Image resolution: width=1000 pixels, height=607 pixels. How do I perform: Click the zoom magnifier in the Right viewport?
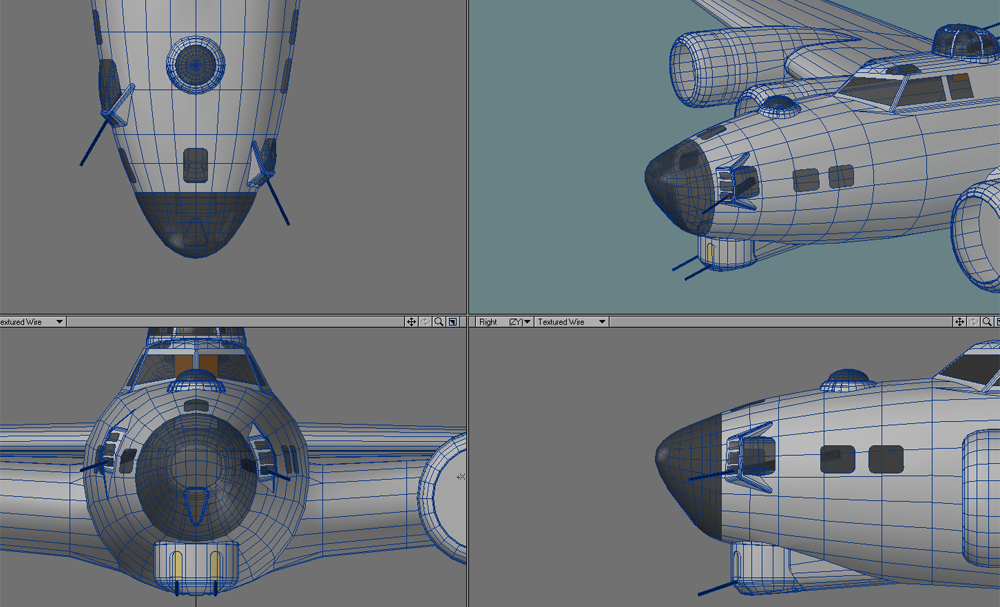point(987,322)
